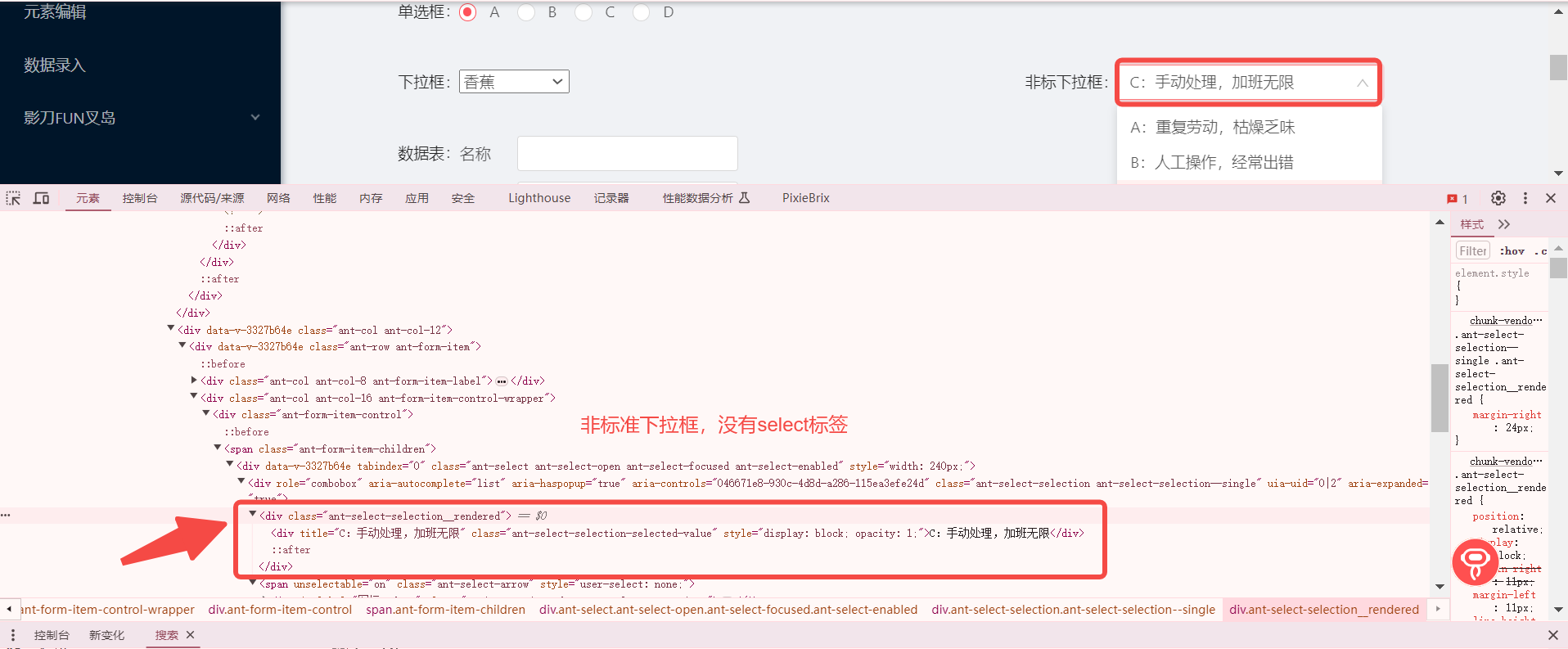
Task: Collapse the div role combobox node
Action: pos(241,482)
